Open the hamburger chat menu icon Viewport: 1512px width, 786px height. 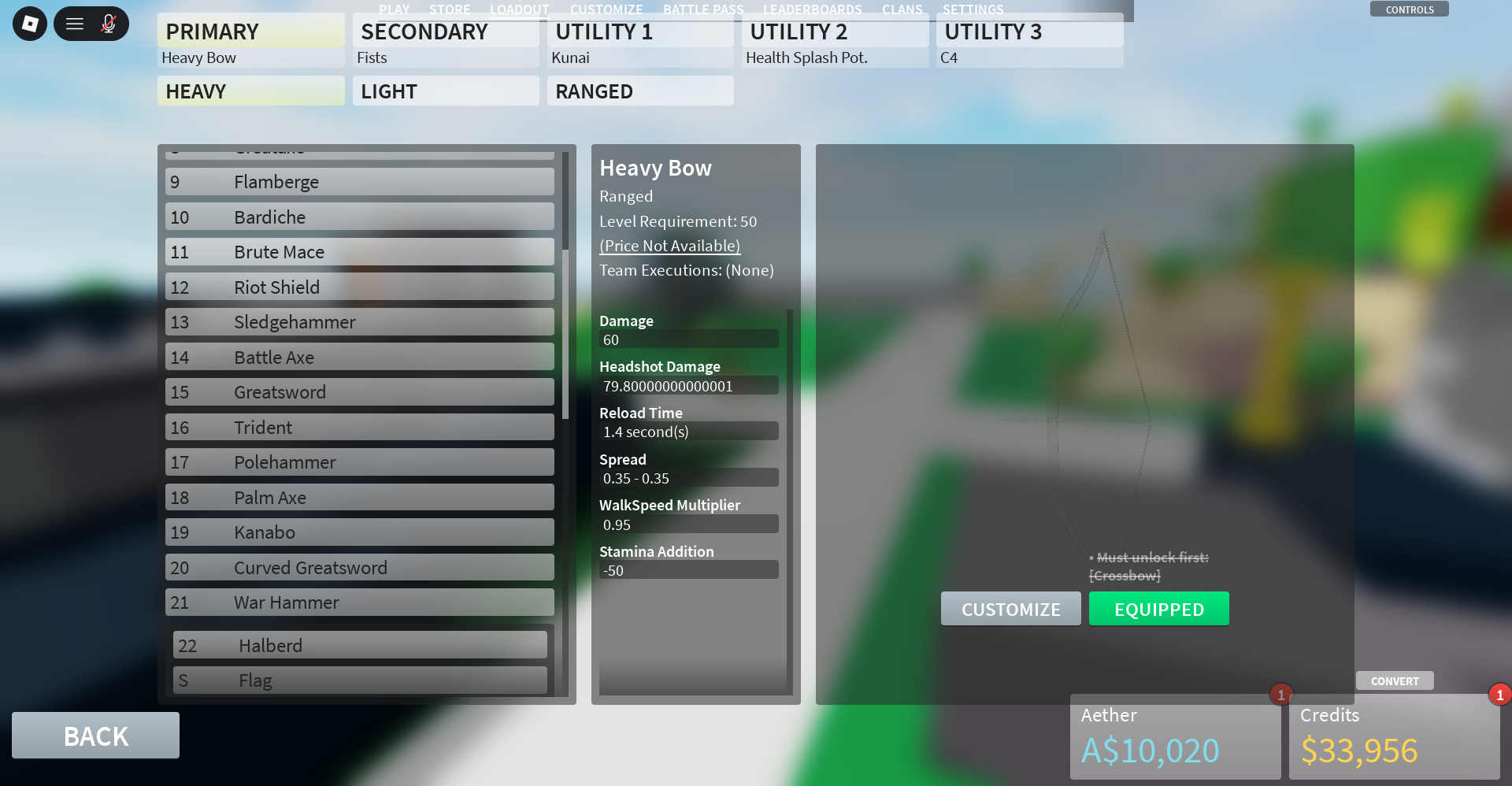point(75,24)
